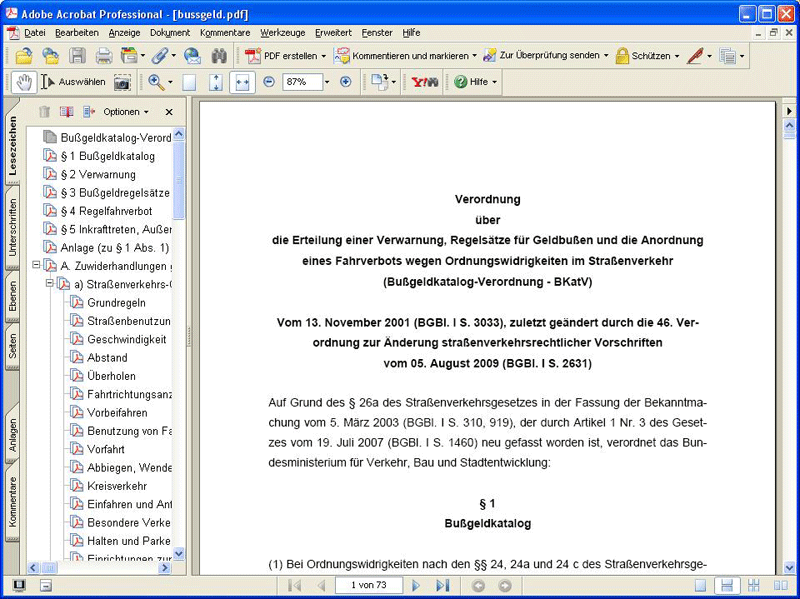Collapse the 'a) Straßenverkehrs' bookmark

49,283
